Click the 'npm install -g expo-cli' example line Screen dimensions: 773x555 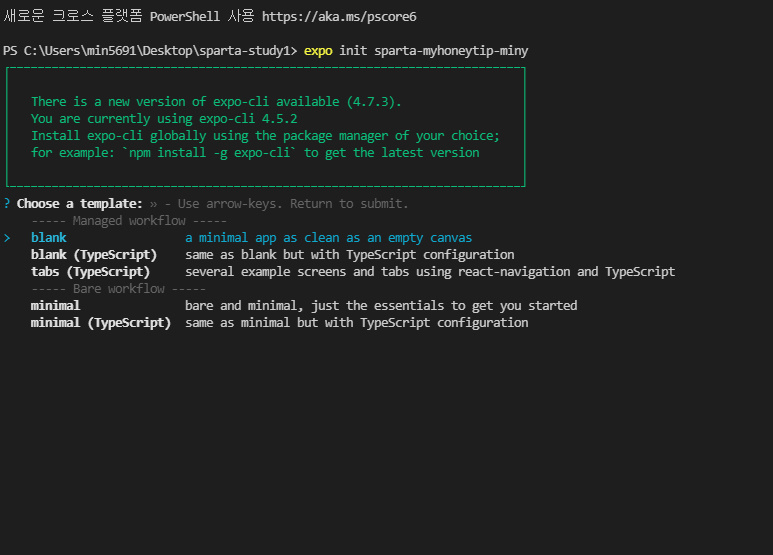255,153
